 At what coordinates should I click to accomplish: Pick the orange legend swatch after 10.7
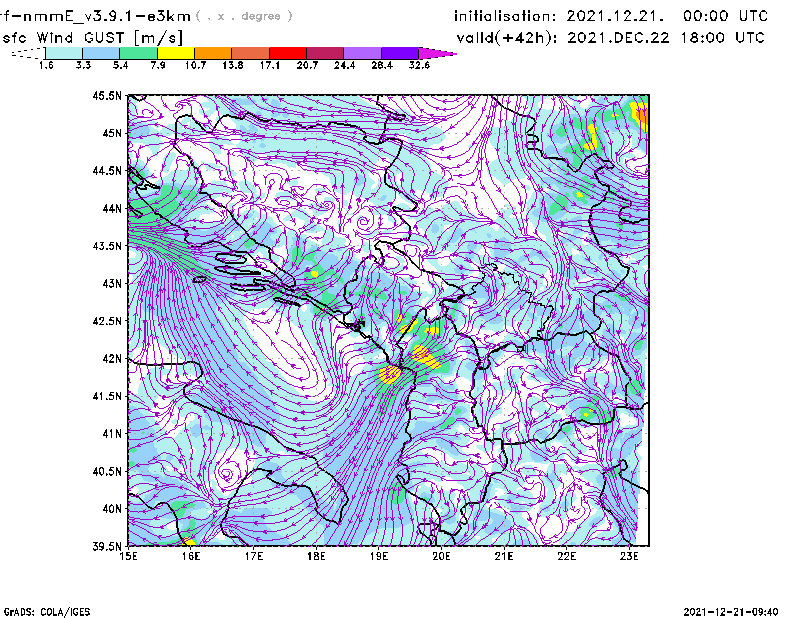(x=212, y=52)
